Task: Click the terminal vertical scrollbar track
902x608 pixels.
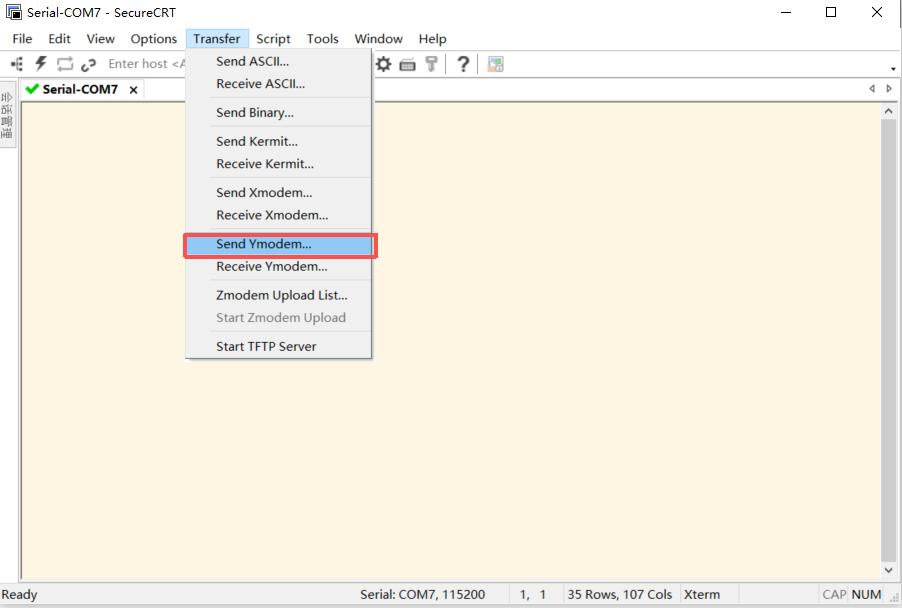Action: click(889, 339)
